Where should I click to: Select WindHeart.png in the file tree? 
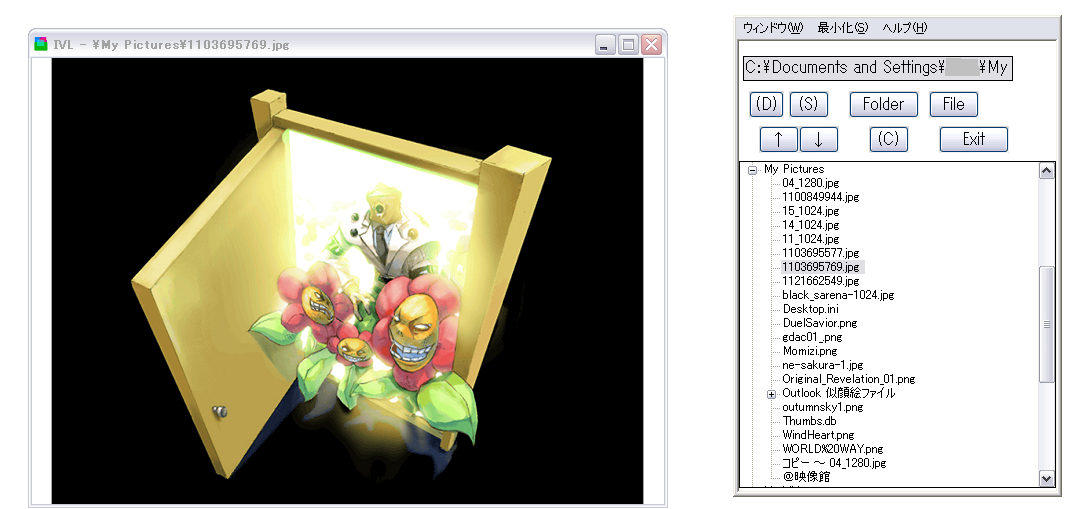coord(818,435)
